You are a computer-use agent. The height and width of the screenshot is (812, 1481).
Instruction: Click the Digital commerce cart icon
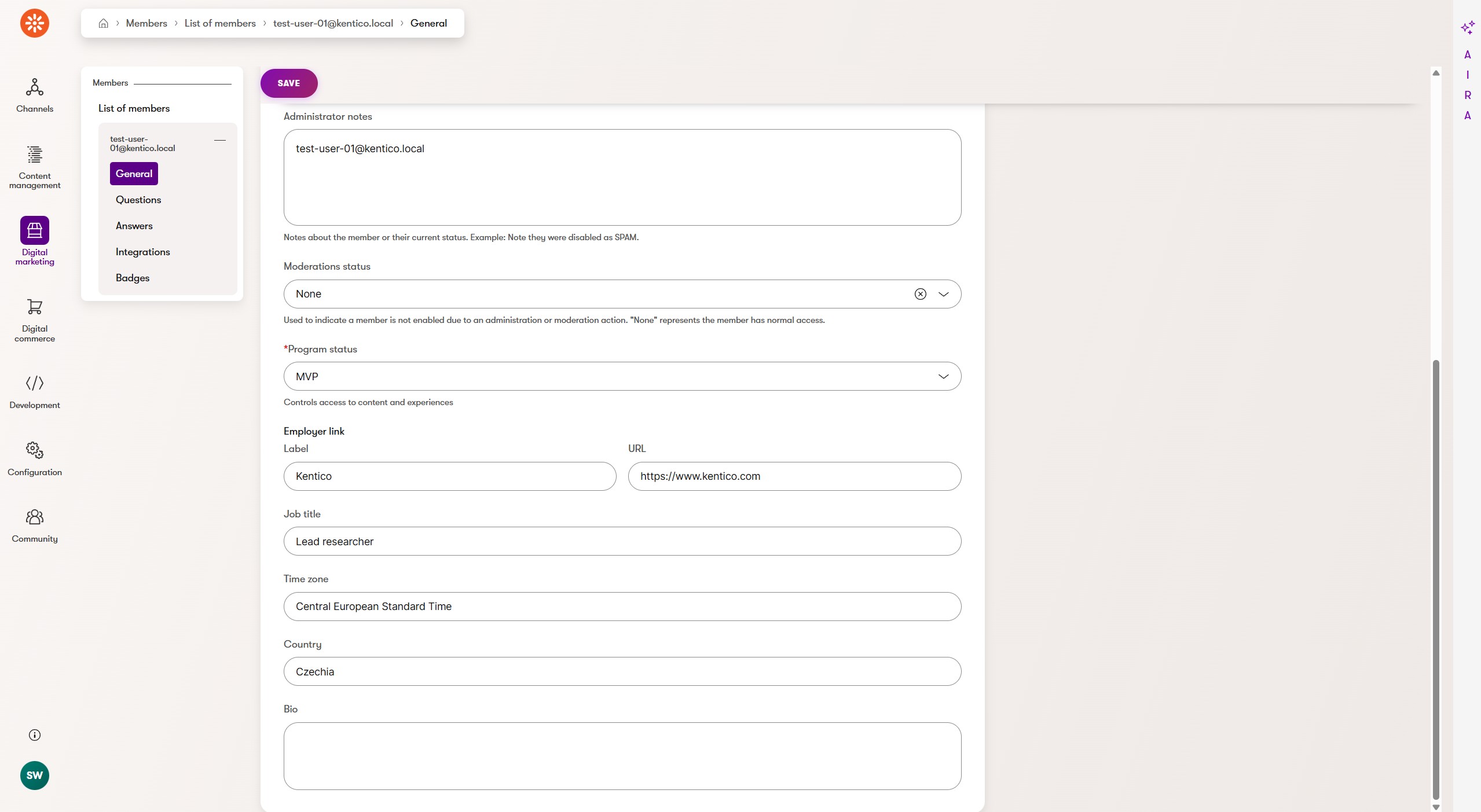tap(35, 307)
